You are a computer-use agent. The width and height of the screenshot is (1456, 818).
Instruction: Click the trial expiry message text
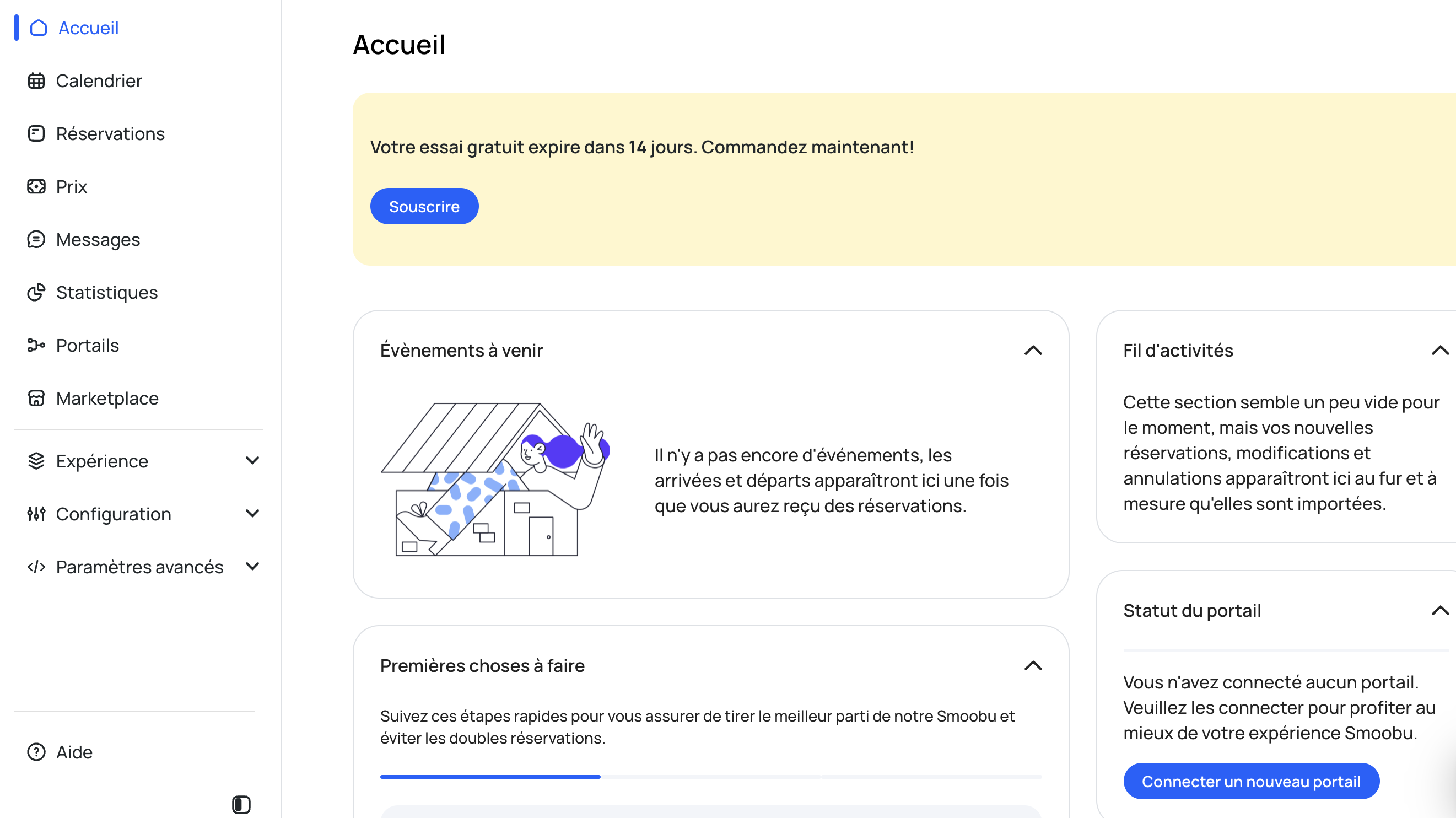pos(641,147)
